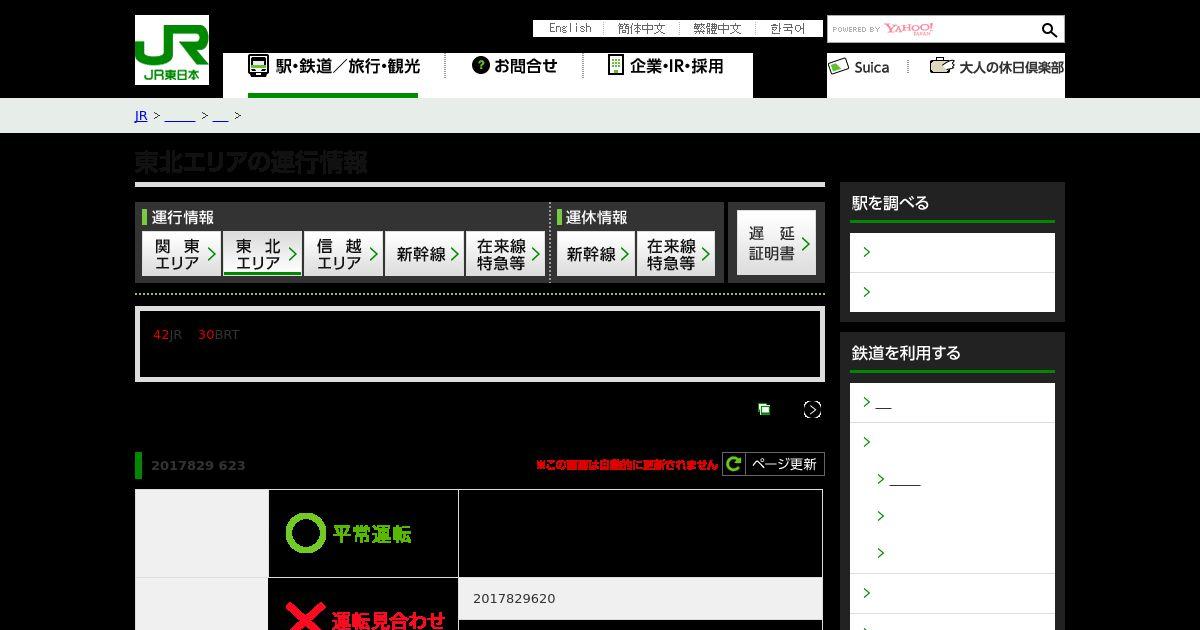The height and width of the screenshot is (630, 1200).
Task: Open the お問合せ menu
Action: click(x=515, y=66)
